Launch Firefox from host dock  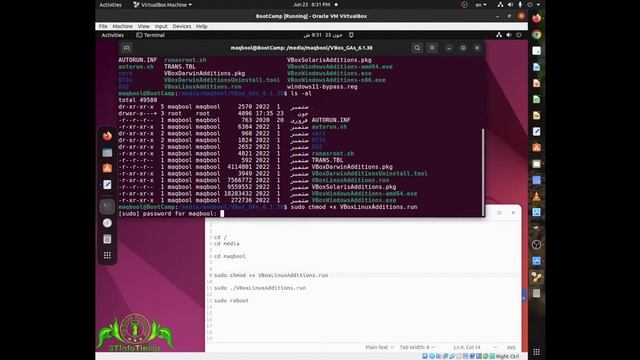537,18
